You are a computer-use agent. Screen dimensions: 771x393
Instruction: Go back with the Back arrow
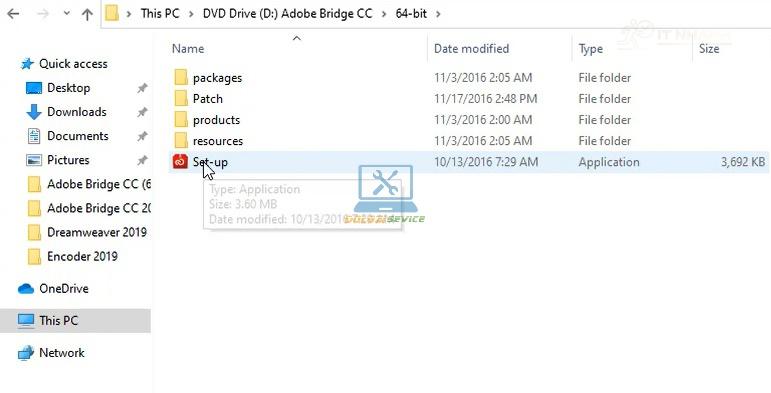click(13, 14)
